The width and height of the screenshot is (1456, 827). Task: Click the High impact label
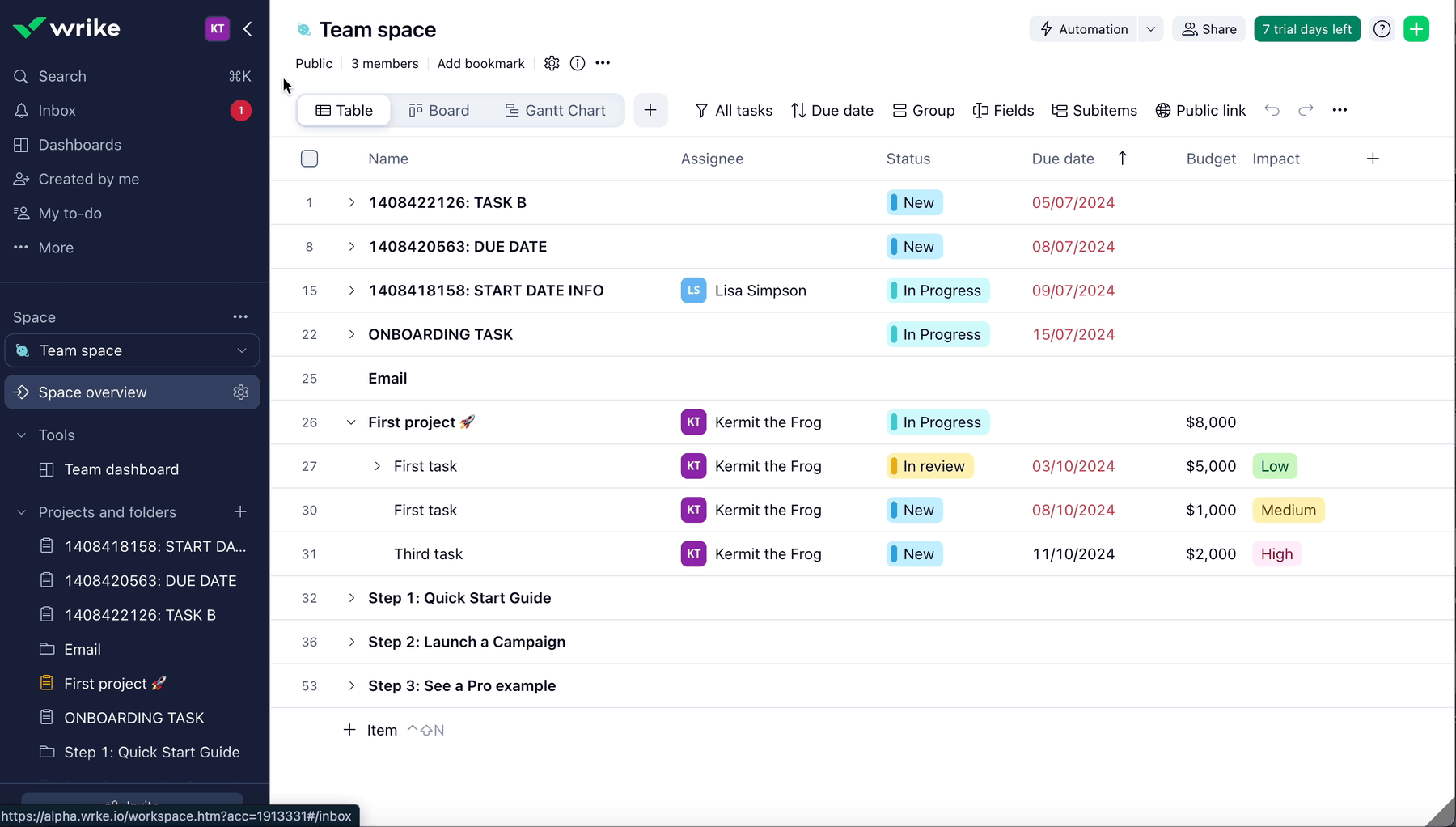[x=1276, y=554]
